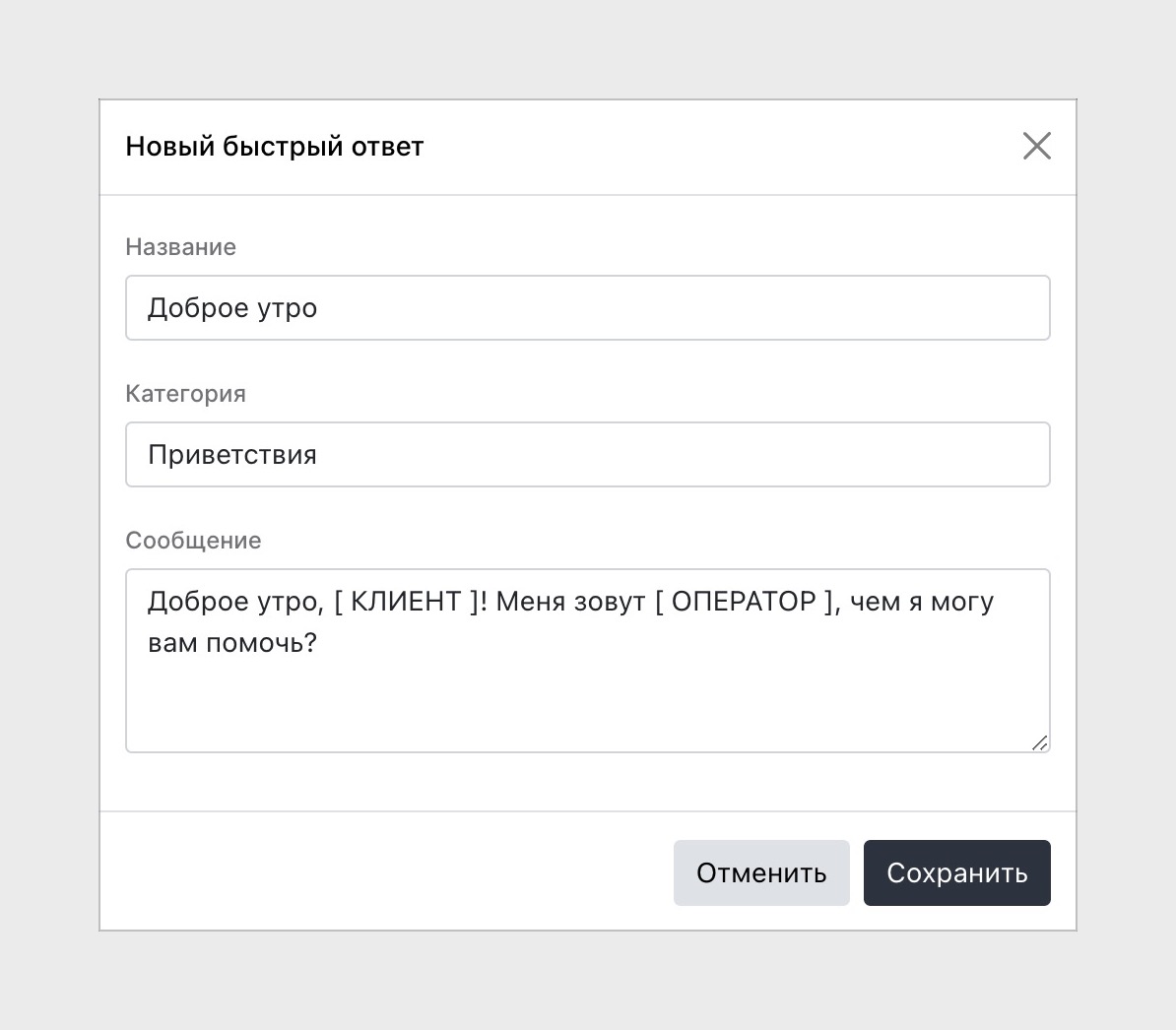Click the textarea resize handle corner
This screenshot has width=1176, height=1030.
coord(1039,742)
